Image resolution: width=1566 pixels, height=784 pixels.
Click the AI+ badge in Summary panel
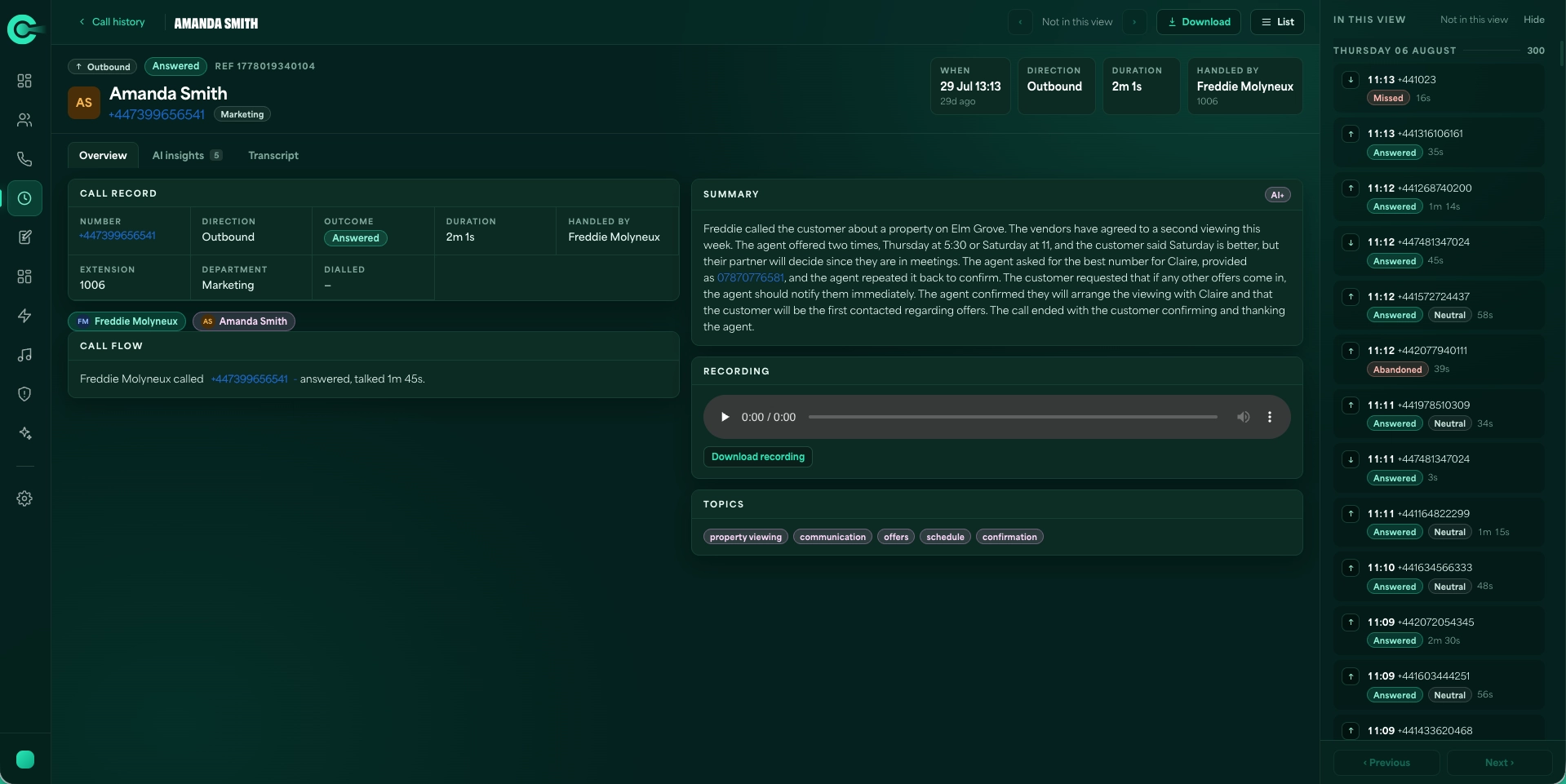click(1277, 195)
